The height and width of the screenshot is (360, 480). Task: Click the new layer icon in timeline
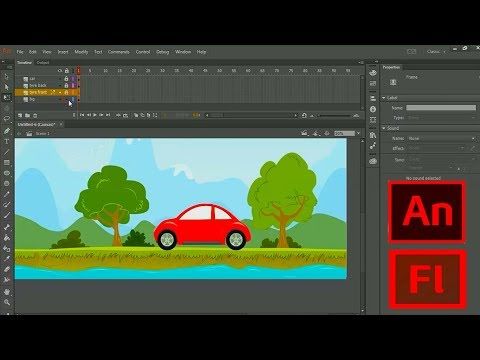(x=20, y=115)
